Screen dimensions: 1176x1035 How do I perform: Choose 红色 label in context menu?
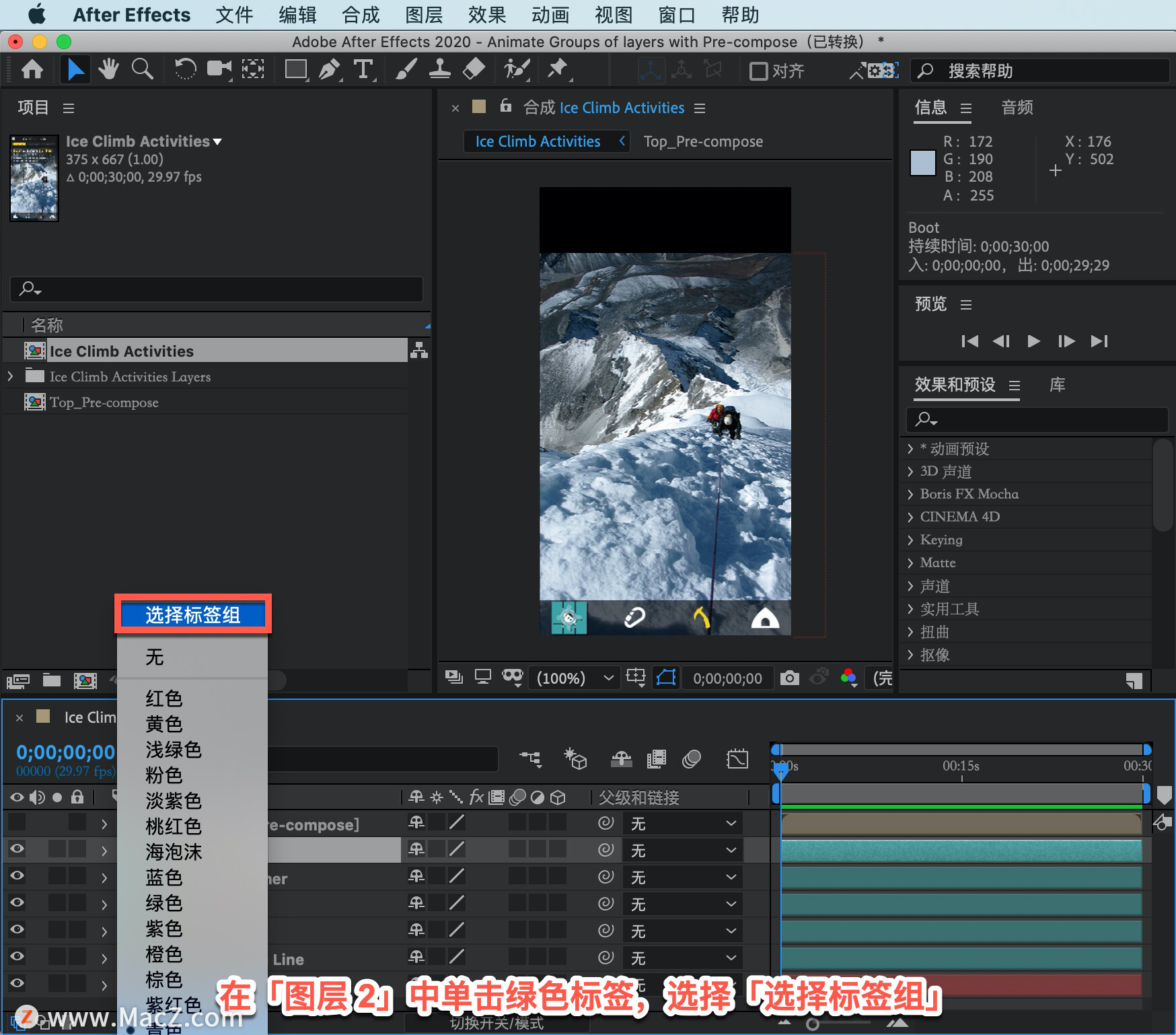163,699
